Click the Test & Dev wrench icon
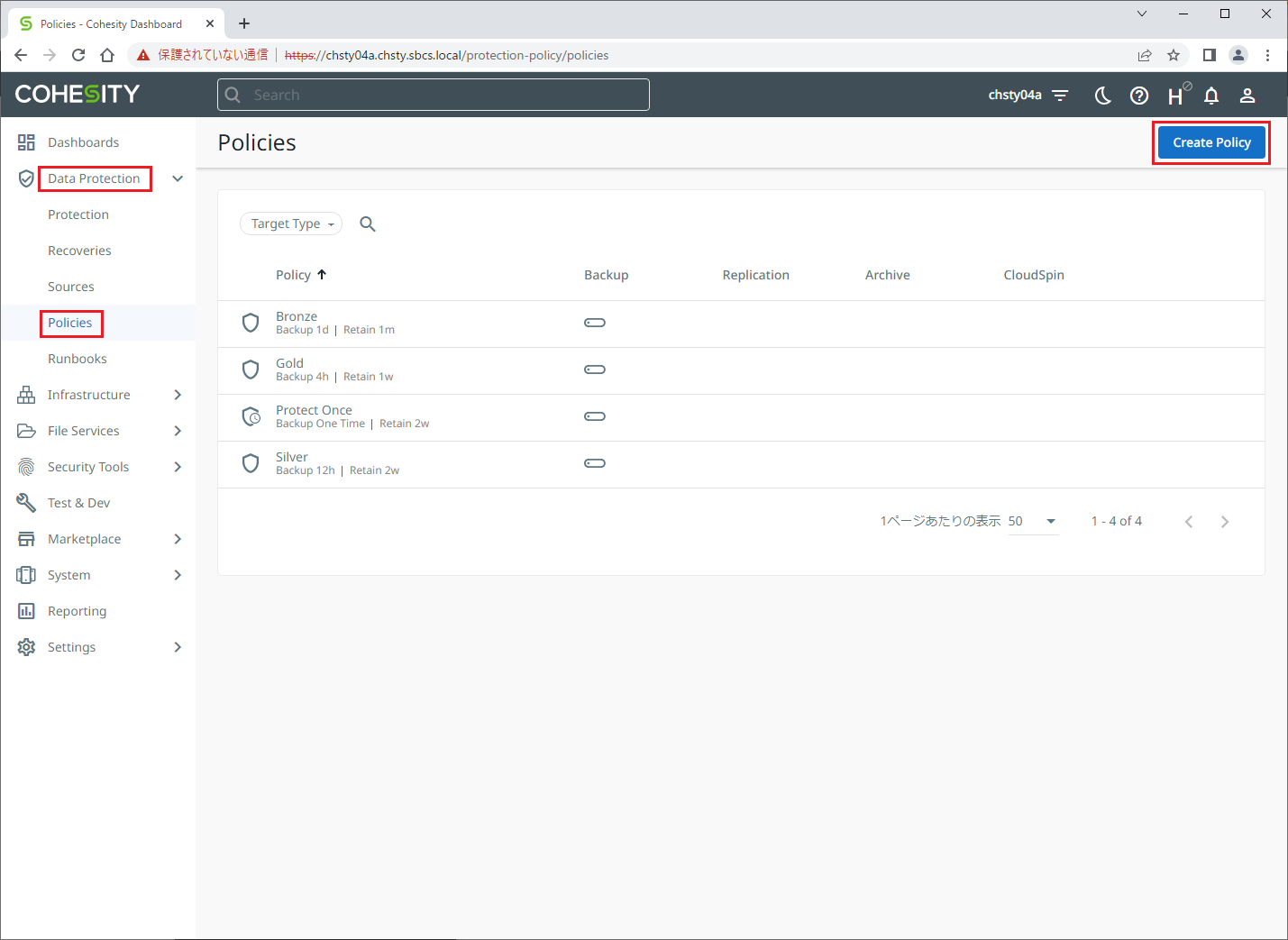Screen dimensions: 1288x940 tap(26, 503)
